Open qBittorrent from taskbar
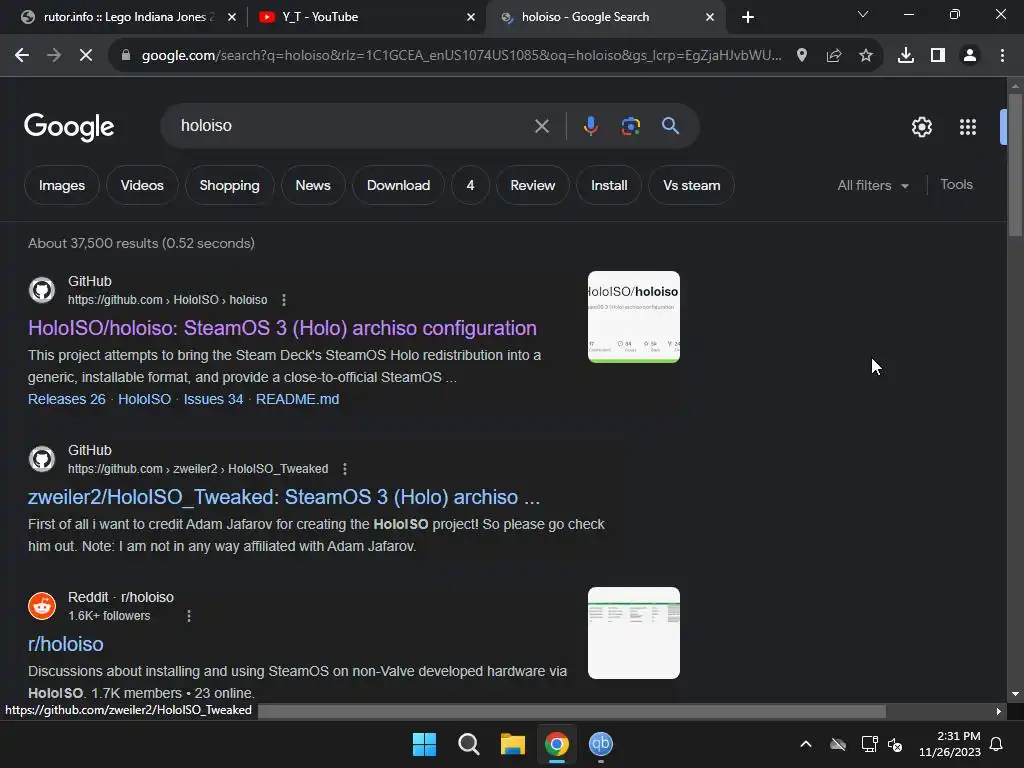The height and width of the screenshot is (768, 1024). click(x=601, y=744)
